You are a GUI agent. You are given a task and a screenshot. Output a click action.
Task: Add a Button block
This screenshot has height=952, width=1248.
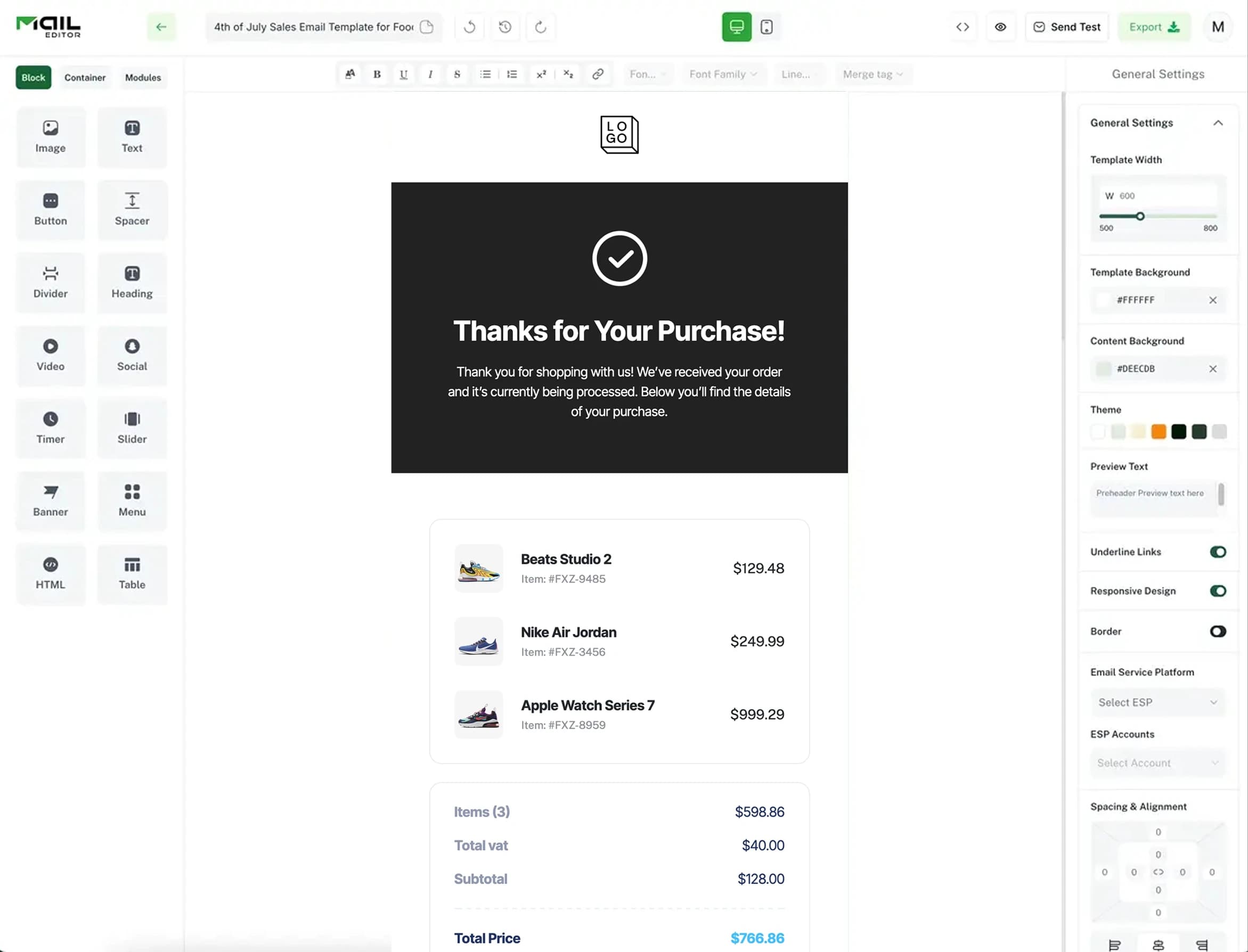(51, 210)
